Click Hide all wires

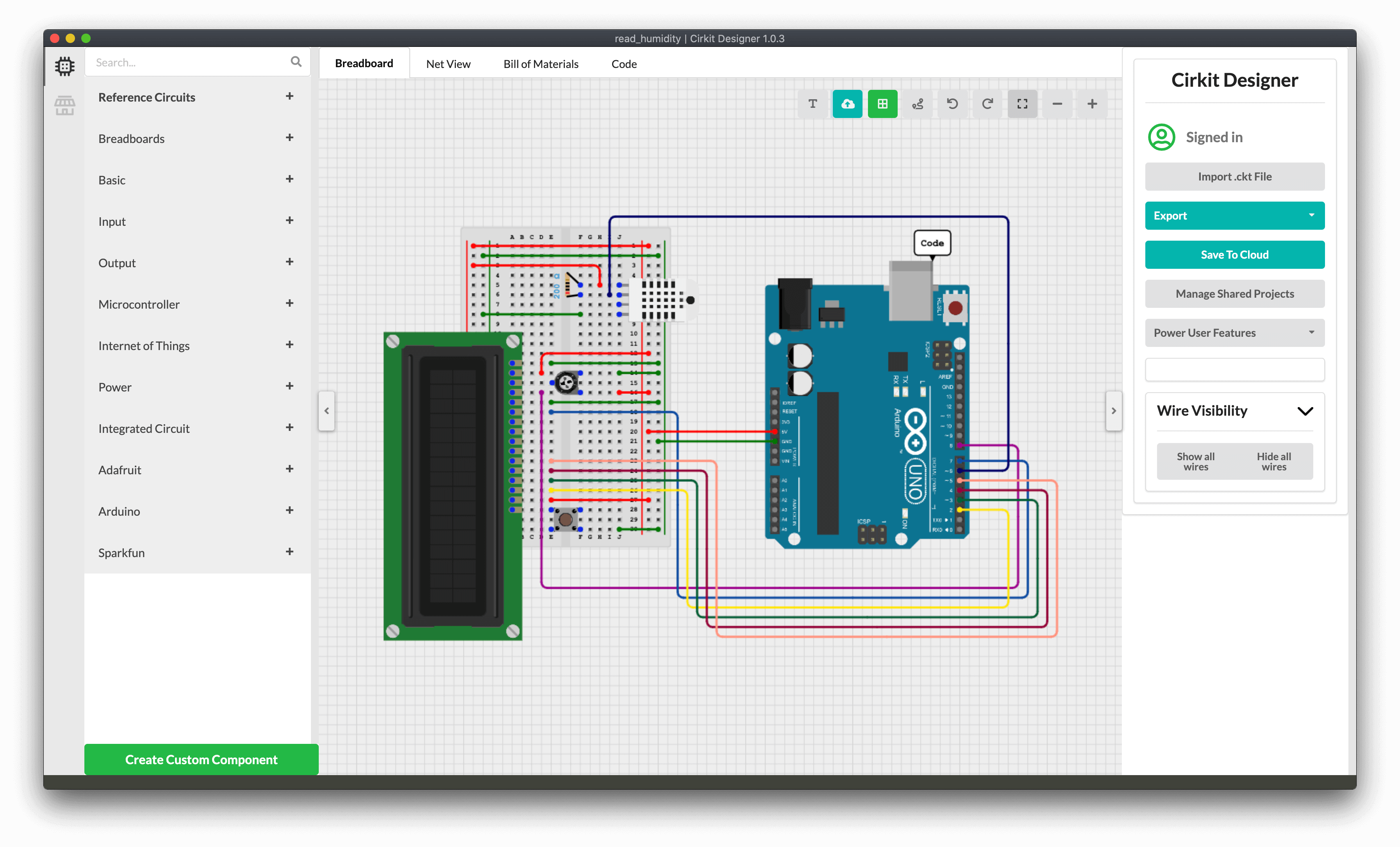pyautogui.click(x=1274, y=461)
